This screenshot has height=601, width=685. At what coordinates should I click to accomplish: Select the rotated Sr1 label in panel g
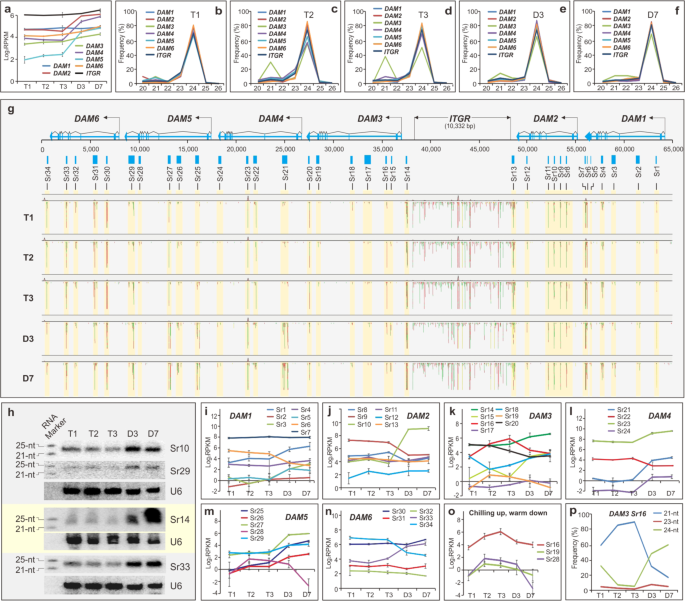click(x=657, y=171)
